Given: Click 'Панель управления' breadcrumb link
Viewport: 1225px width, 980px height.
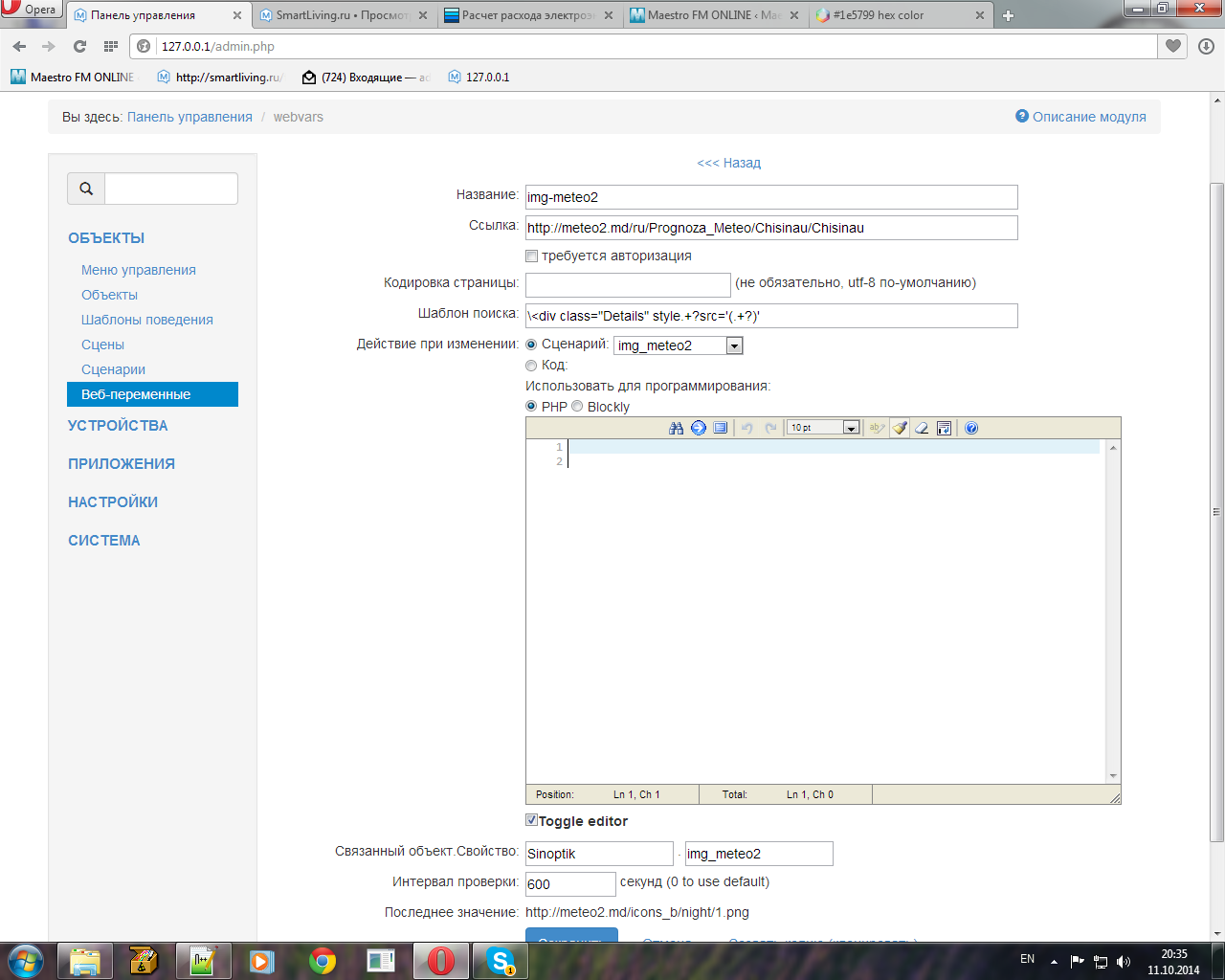Looking at the screenshot, I should [189, 117].
